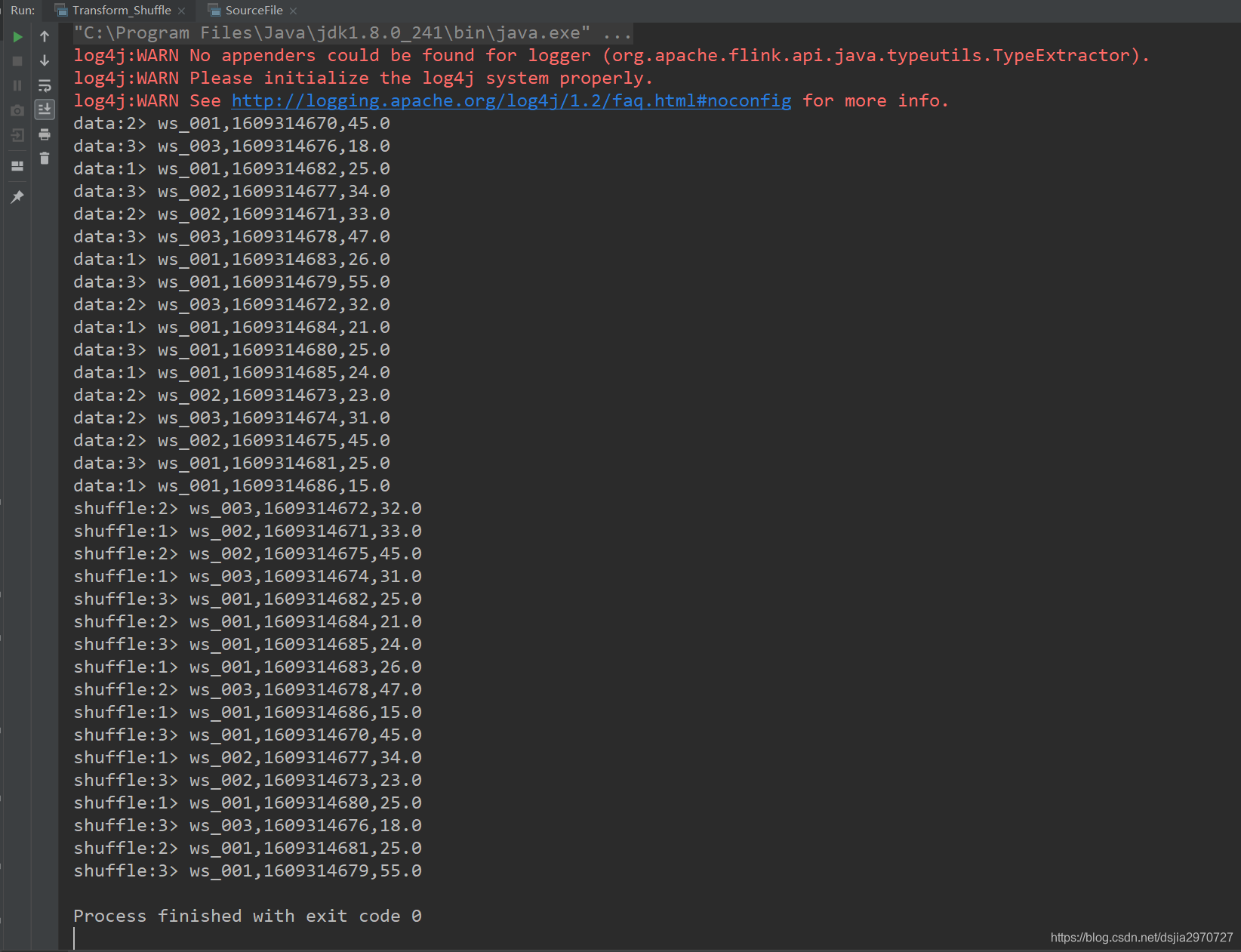This screenshot has height=952, width=1241.
Task: Click line 'data:1> ws_001,1609314682,25.0'
Action: pyautogui.click(x=232, y=168)
